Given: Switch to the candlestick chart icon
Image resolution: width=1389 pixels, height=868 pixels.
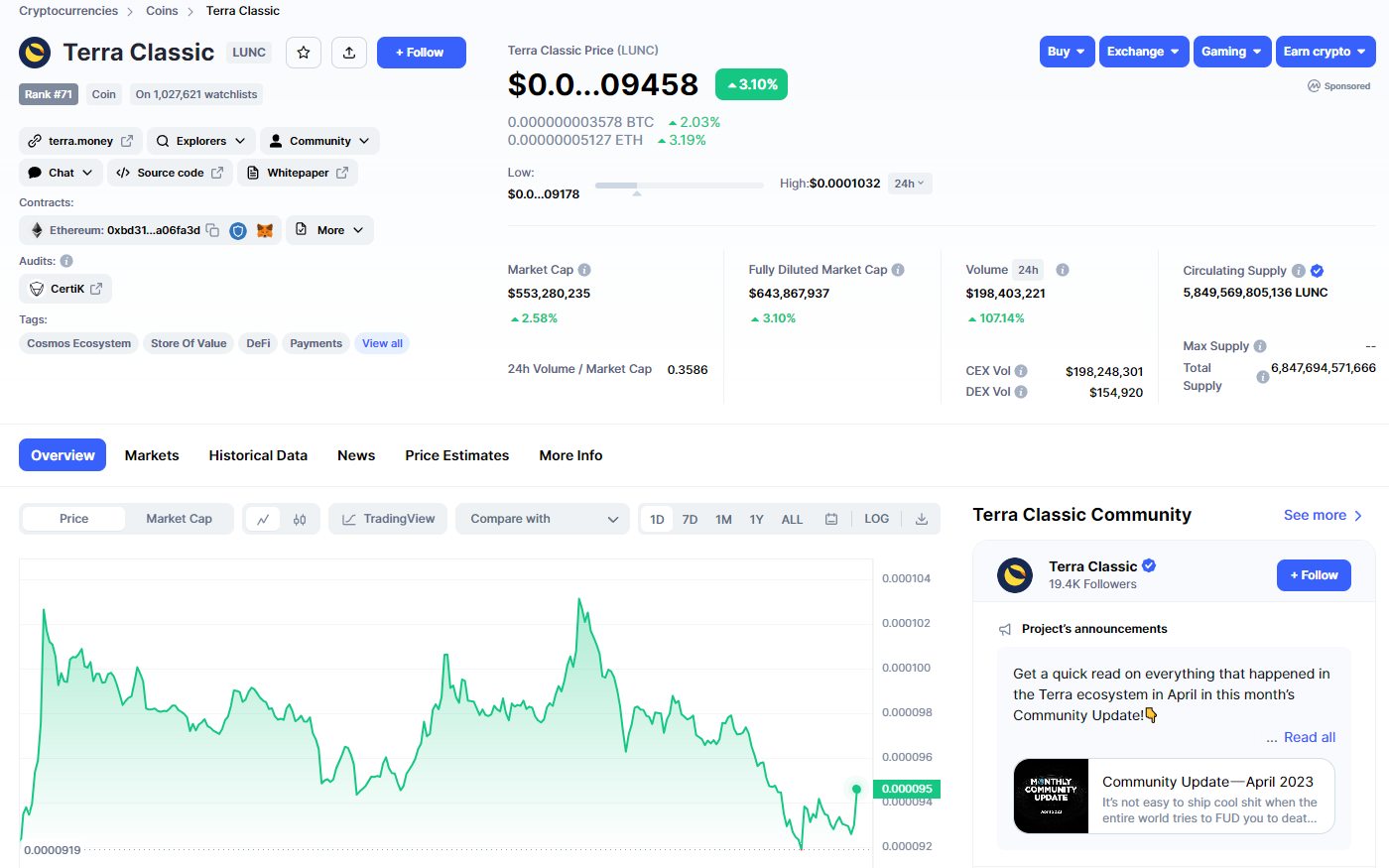Looking at the screenshot, I should pyautogui.click(x=300, y=519).
